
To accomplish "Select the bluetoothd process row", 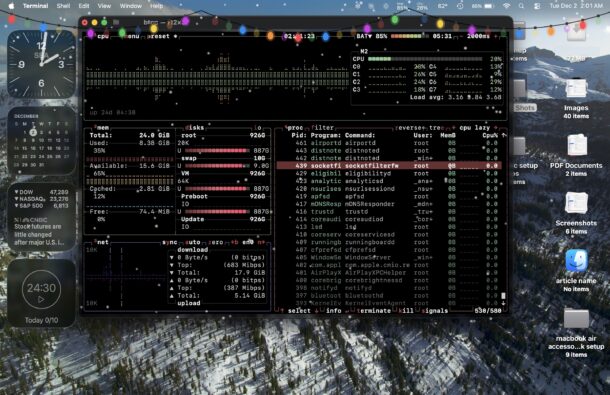I will tap(388, 296).
